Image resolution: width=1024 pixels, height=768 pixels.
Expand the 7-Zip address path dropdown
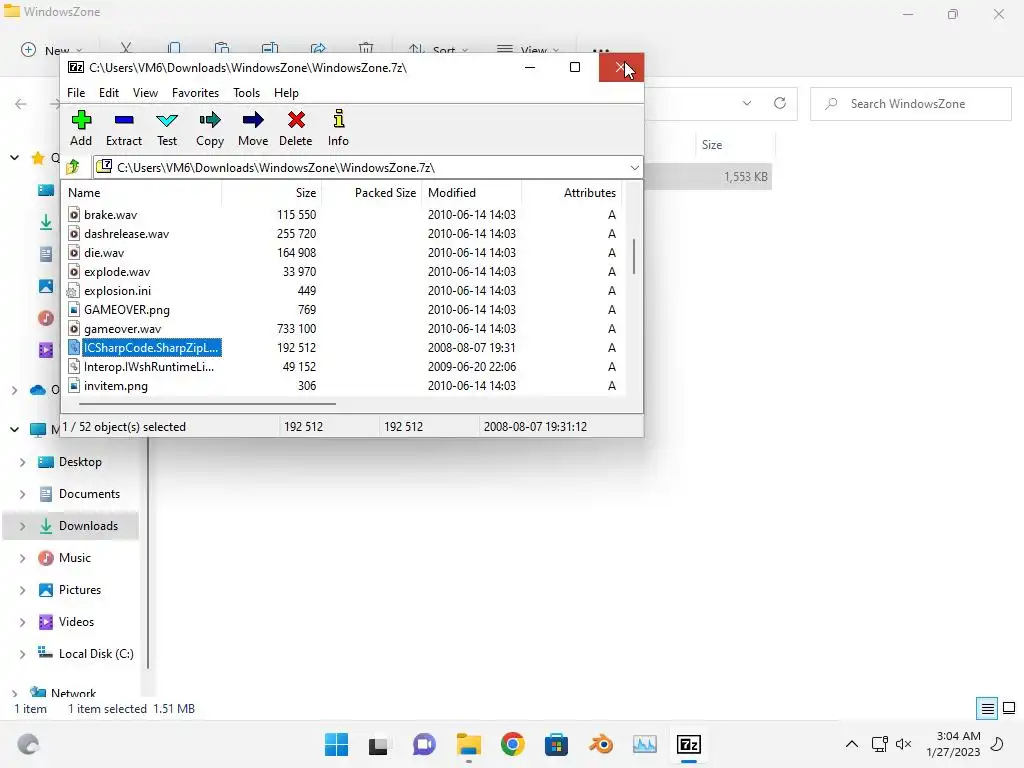(x=634, y=168)
